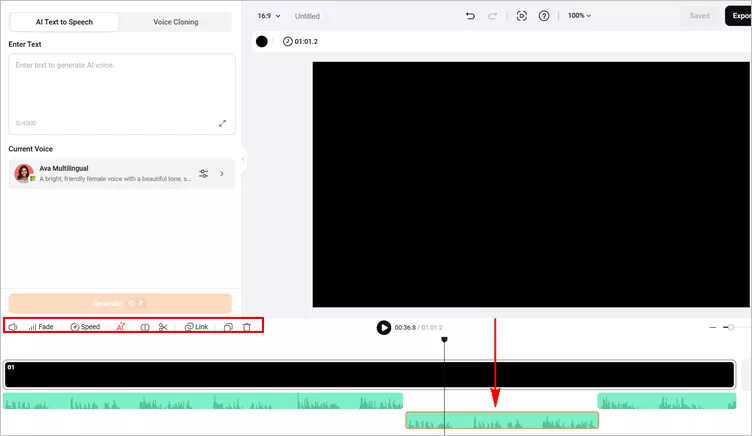Duplicate the selected clip with copy icon
The image size is (752, 436).
(228, 327)
